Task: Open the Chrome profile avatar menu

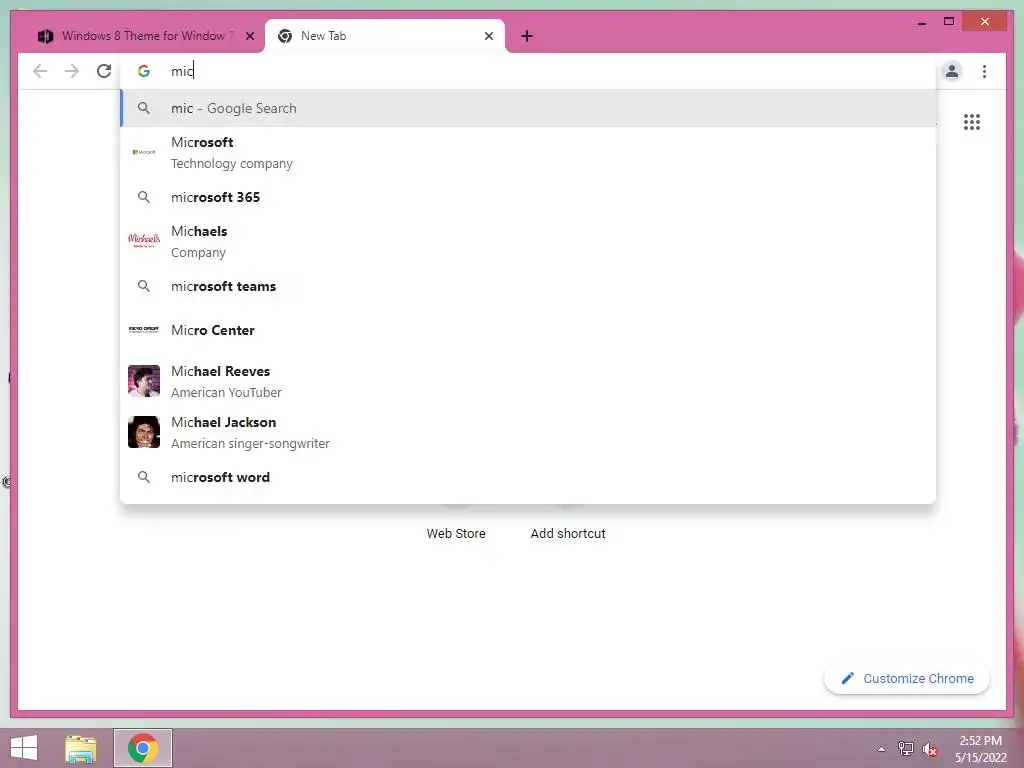Action: click(x=952, y=71)
